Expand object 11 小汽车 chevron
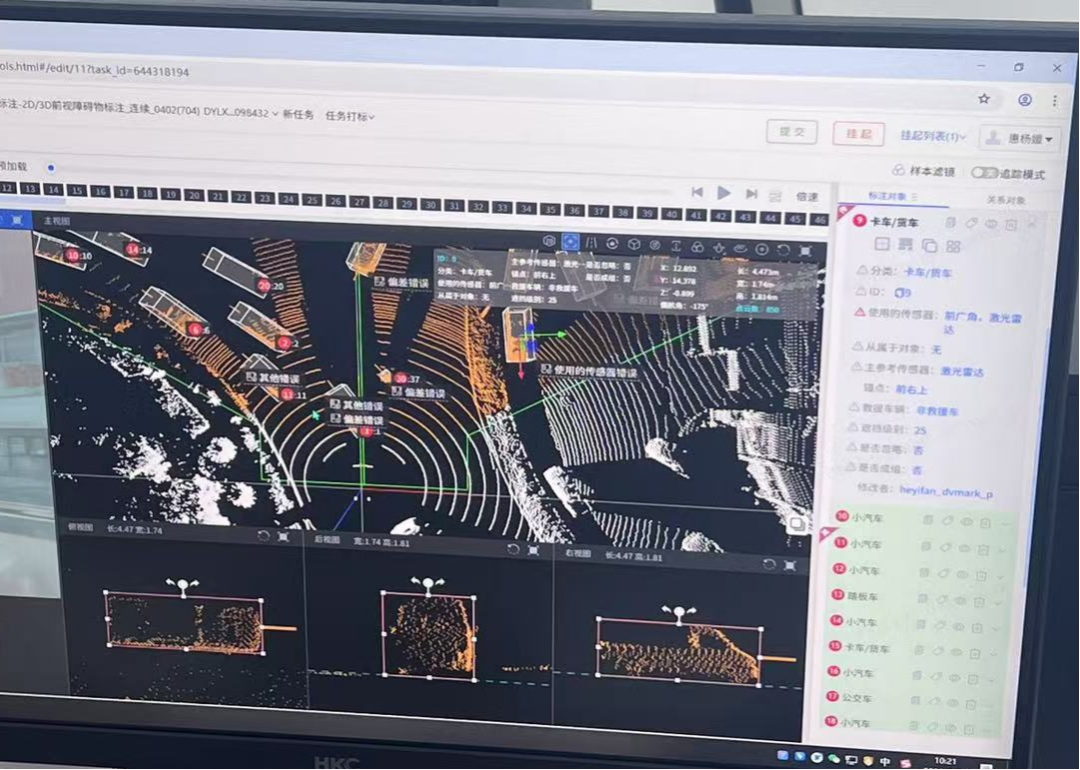Image resolution: width=1080 pixels, height=770 pixels. [x=1001, y=550]
